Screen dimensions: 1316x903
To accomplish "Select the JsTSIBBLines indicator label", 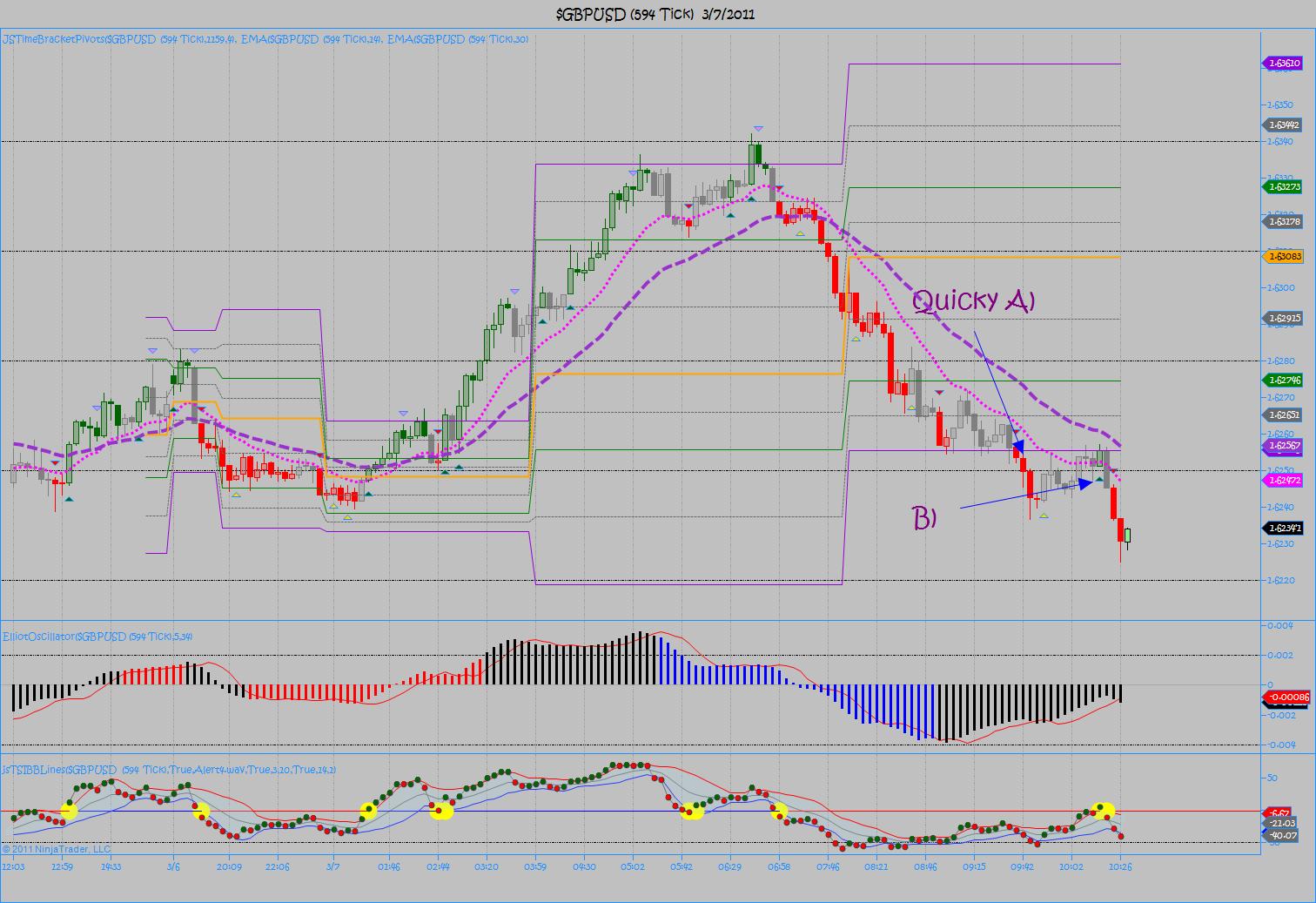I will click(x=169, y=770).
